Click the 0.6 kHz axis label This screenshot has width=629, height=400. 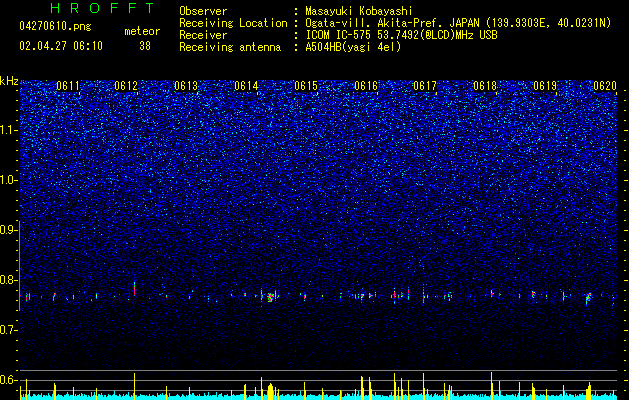(8, 380)
